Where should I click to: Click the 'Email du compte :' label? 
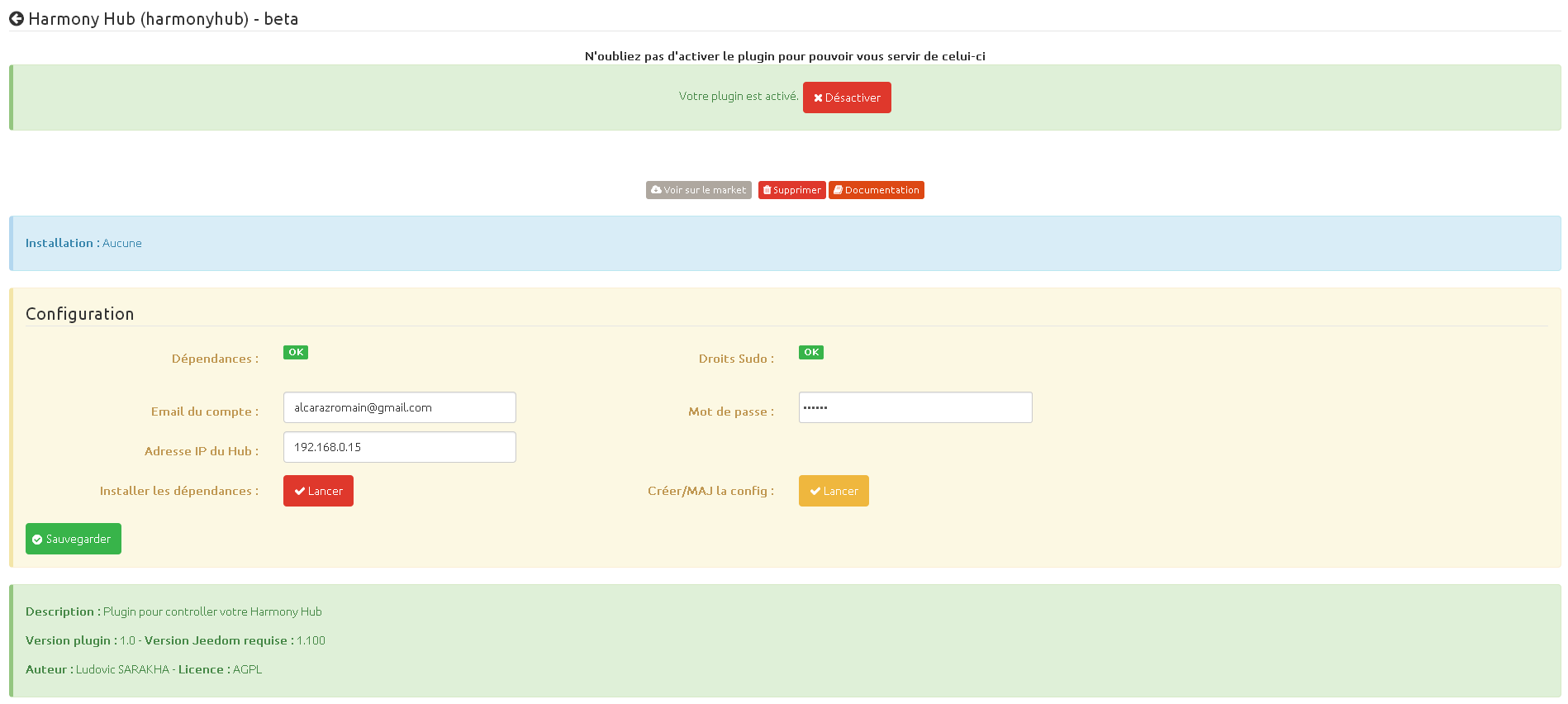[x=205, y=411]
